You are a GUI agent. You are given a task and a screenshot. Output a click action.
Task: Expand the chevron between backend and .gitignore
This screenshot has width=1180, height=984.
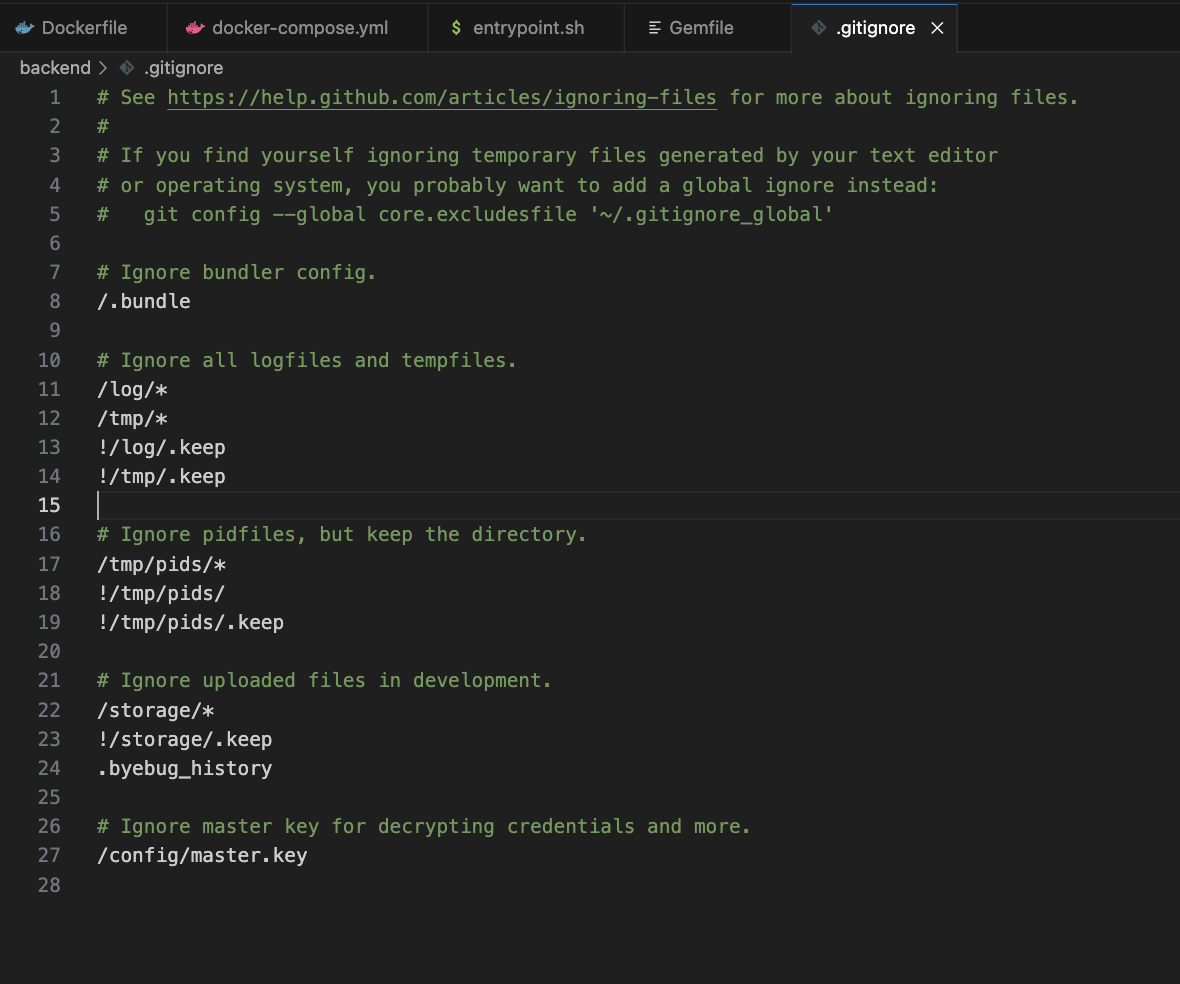click(103, 67)
